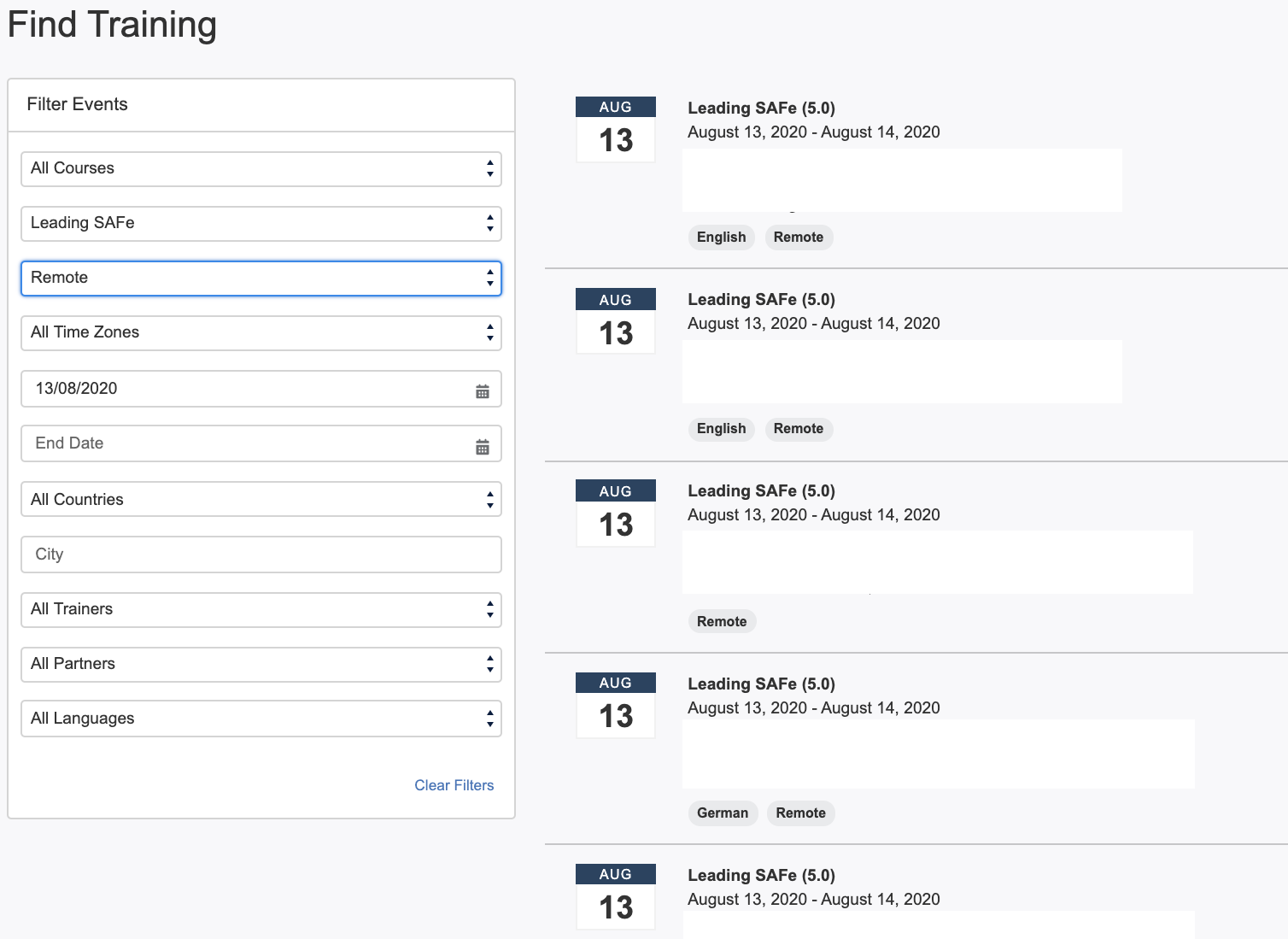Click the English tag on first event

click(x=721, y=238)
